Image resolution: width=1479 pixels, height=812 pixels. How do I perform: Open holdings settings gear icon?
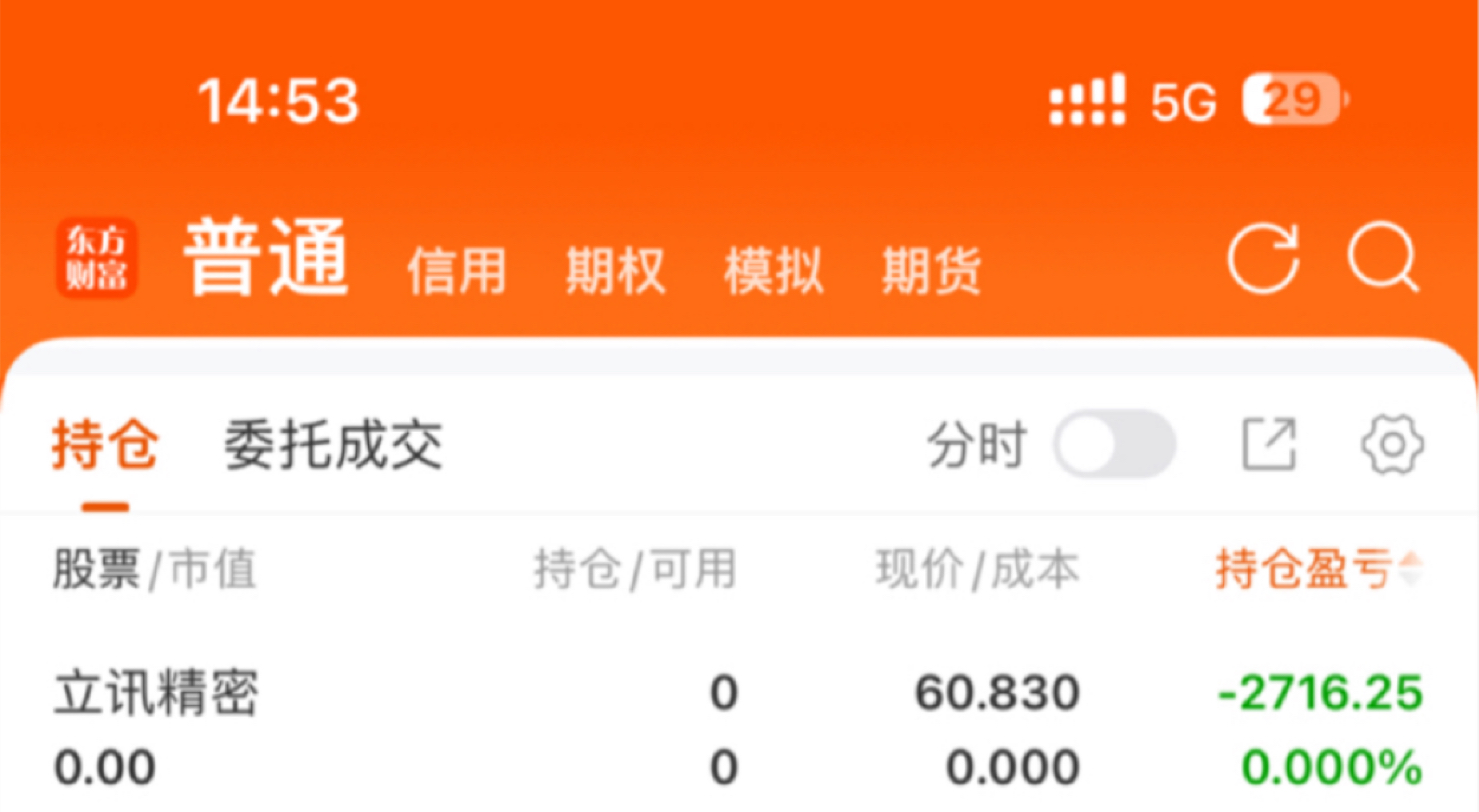pyautogui.click(x=1393, y=445)
